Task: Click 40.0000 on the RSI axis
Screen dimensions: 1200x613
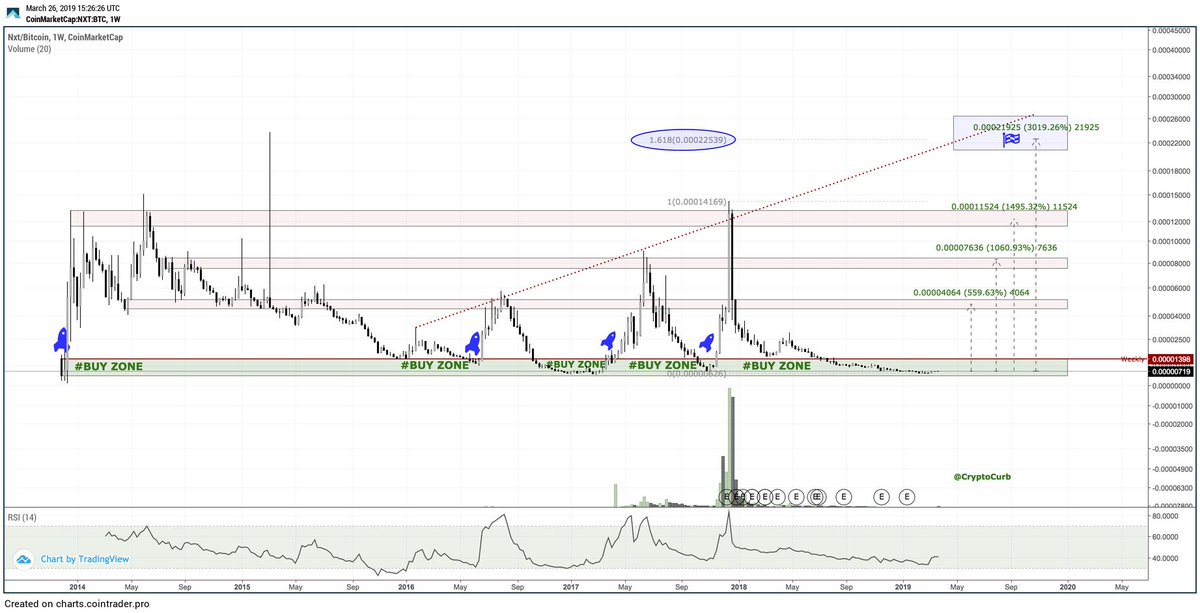Action: 1164,558
